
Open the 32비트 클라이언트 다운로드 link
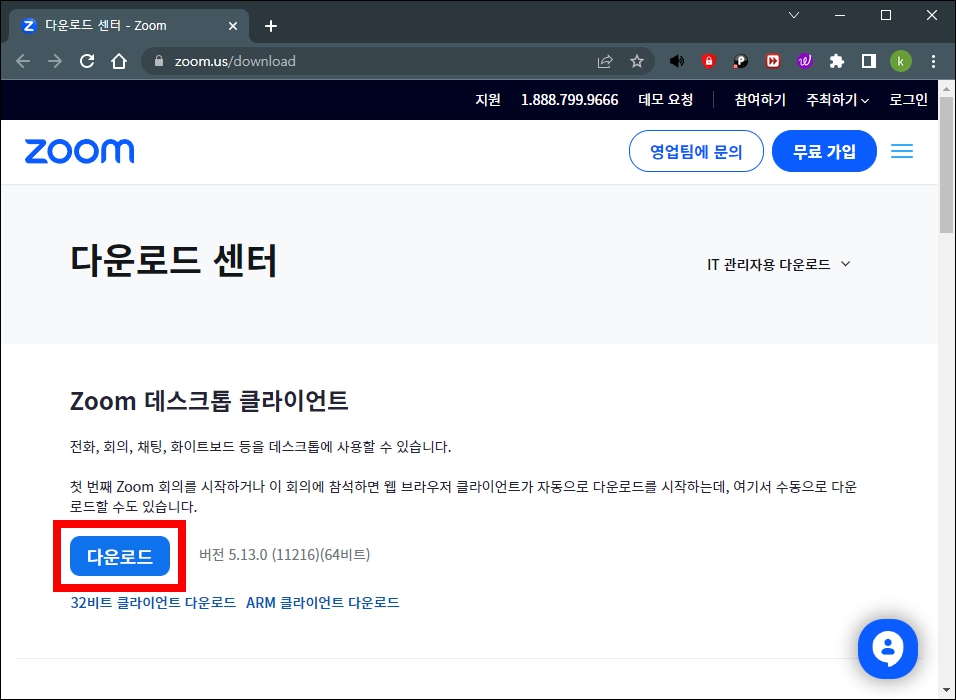point(153,602)
